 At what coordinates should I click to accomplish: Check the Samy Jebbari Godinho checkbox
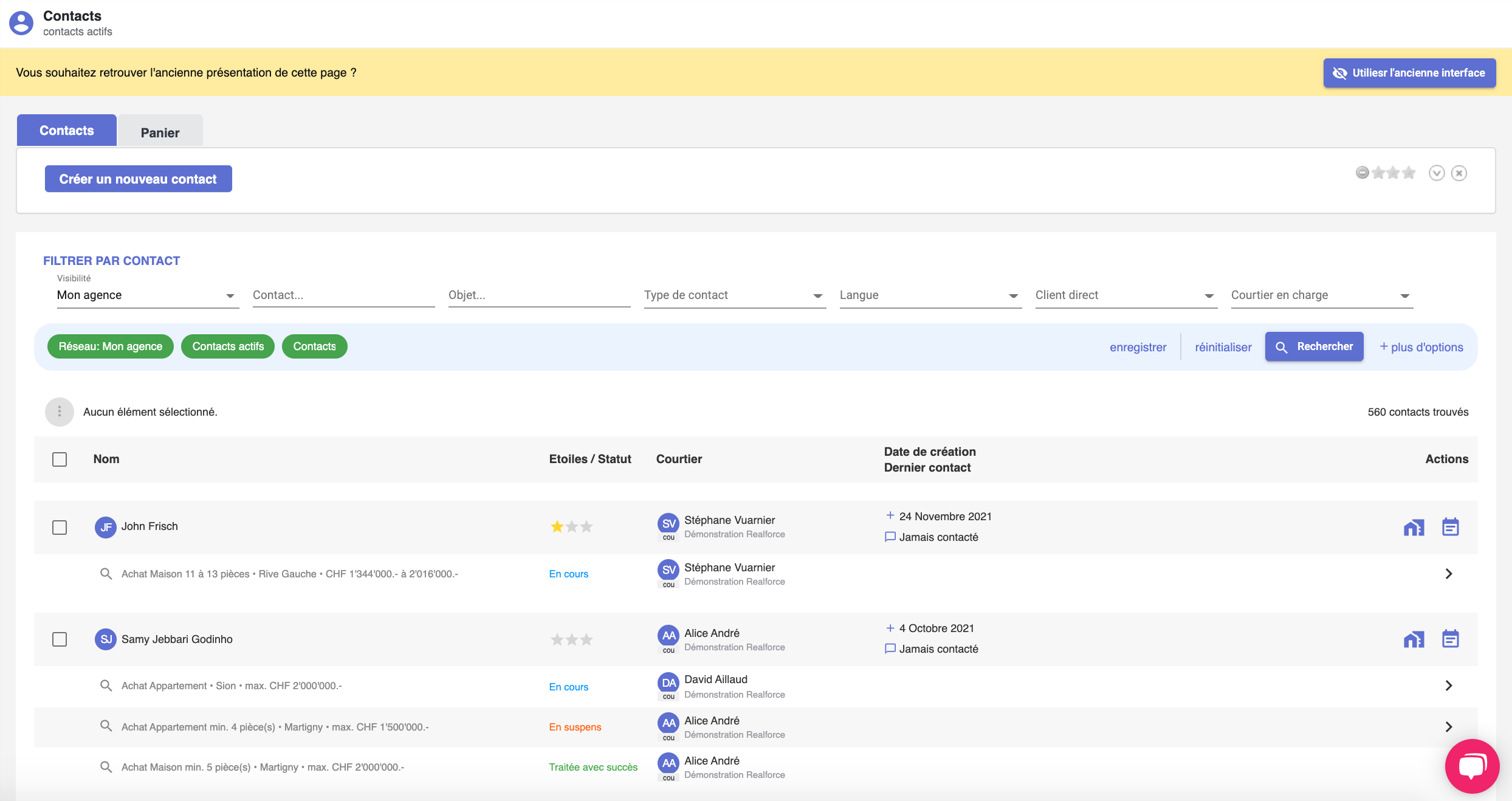(x=60, y=639)
